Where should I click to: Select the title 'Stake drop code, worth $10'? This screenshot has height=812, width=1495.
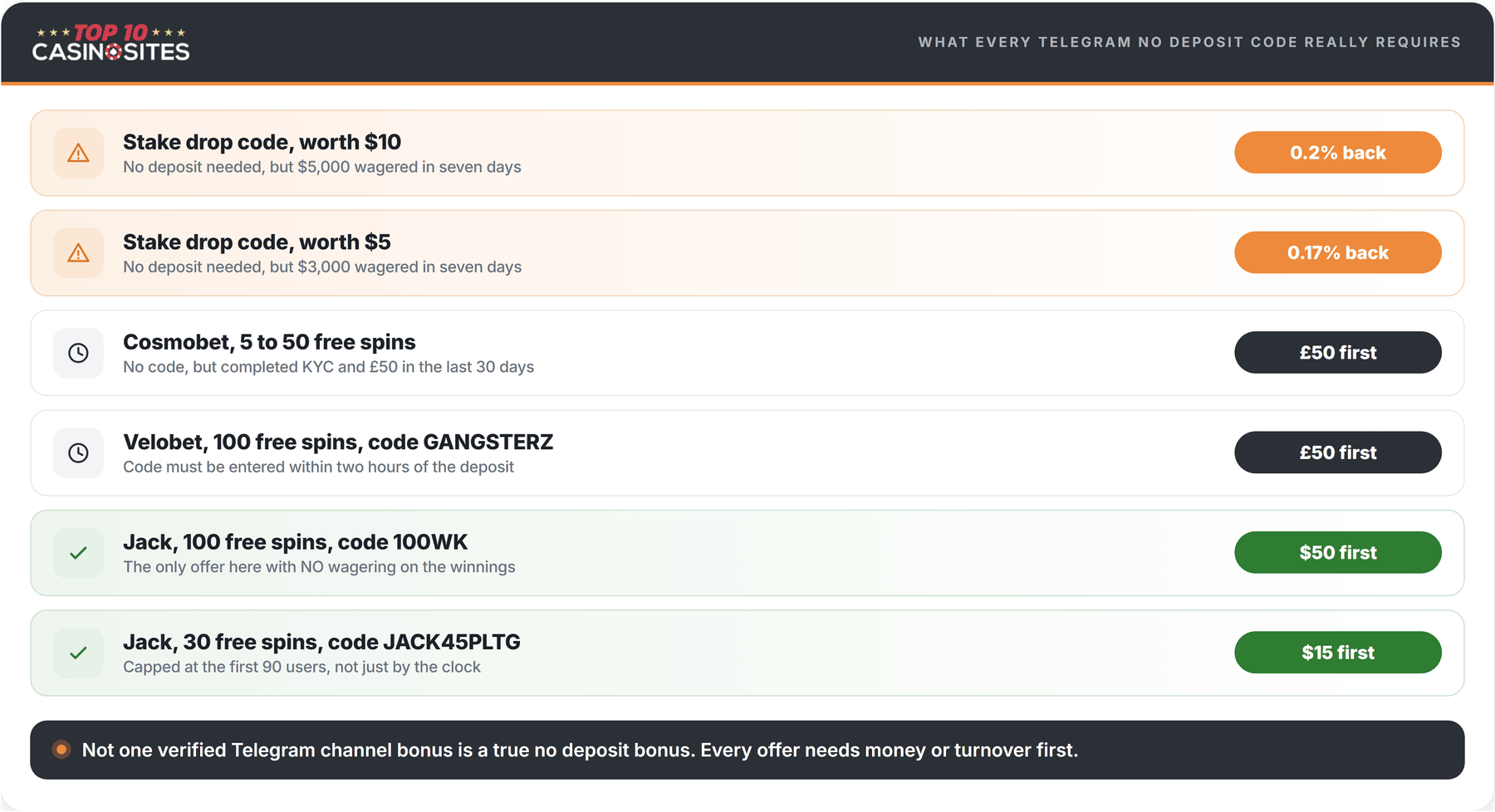point(262,142)
